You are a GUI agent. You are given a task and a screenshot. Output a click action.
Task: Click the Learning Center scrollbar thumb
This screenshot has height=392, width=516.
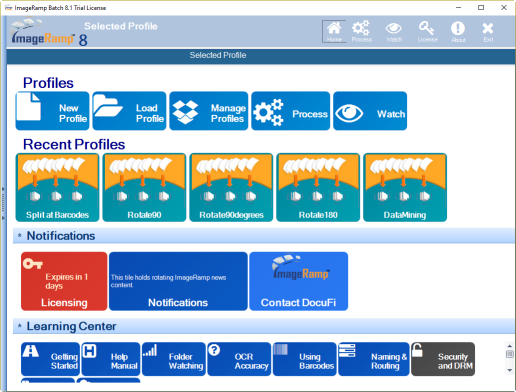click(x=509, y=354)
